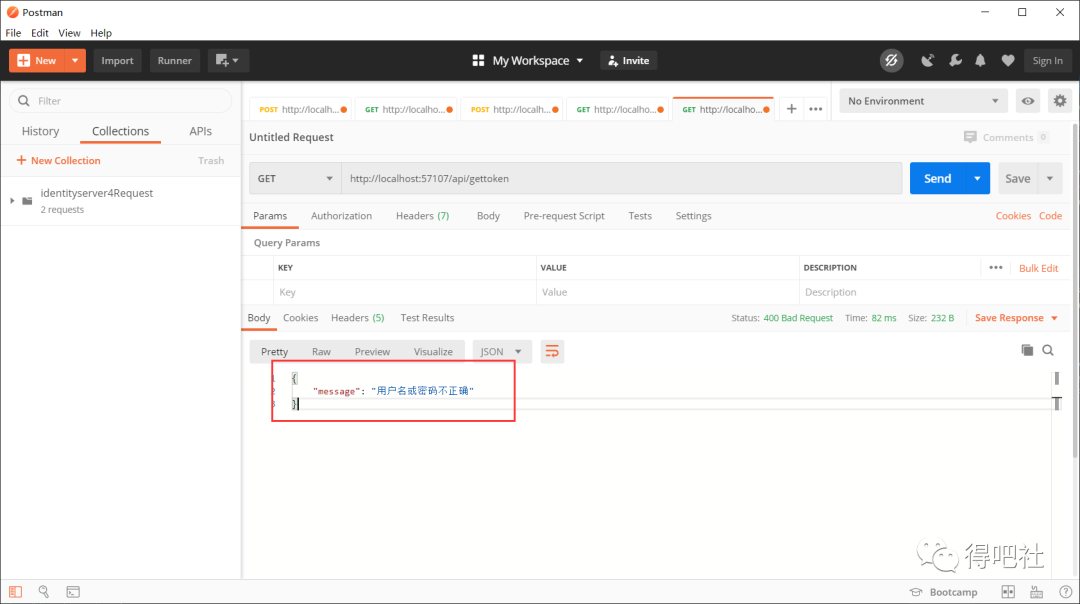This screenshot has height=604, width=1080.
Task: Open the GET method dropdown
Action: point(295,178)
